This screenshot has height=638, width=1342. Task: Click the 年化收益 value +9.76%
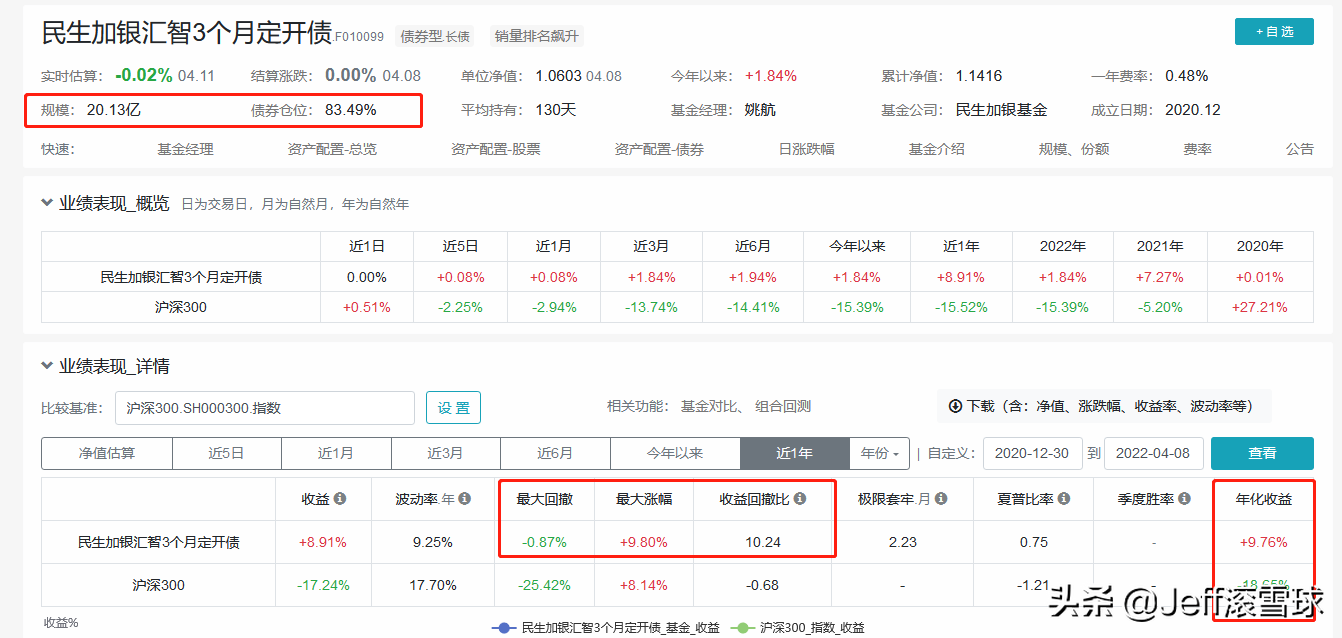[1264, 542]
